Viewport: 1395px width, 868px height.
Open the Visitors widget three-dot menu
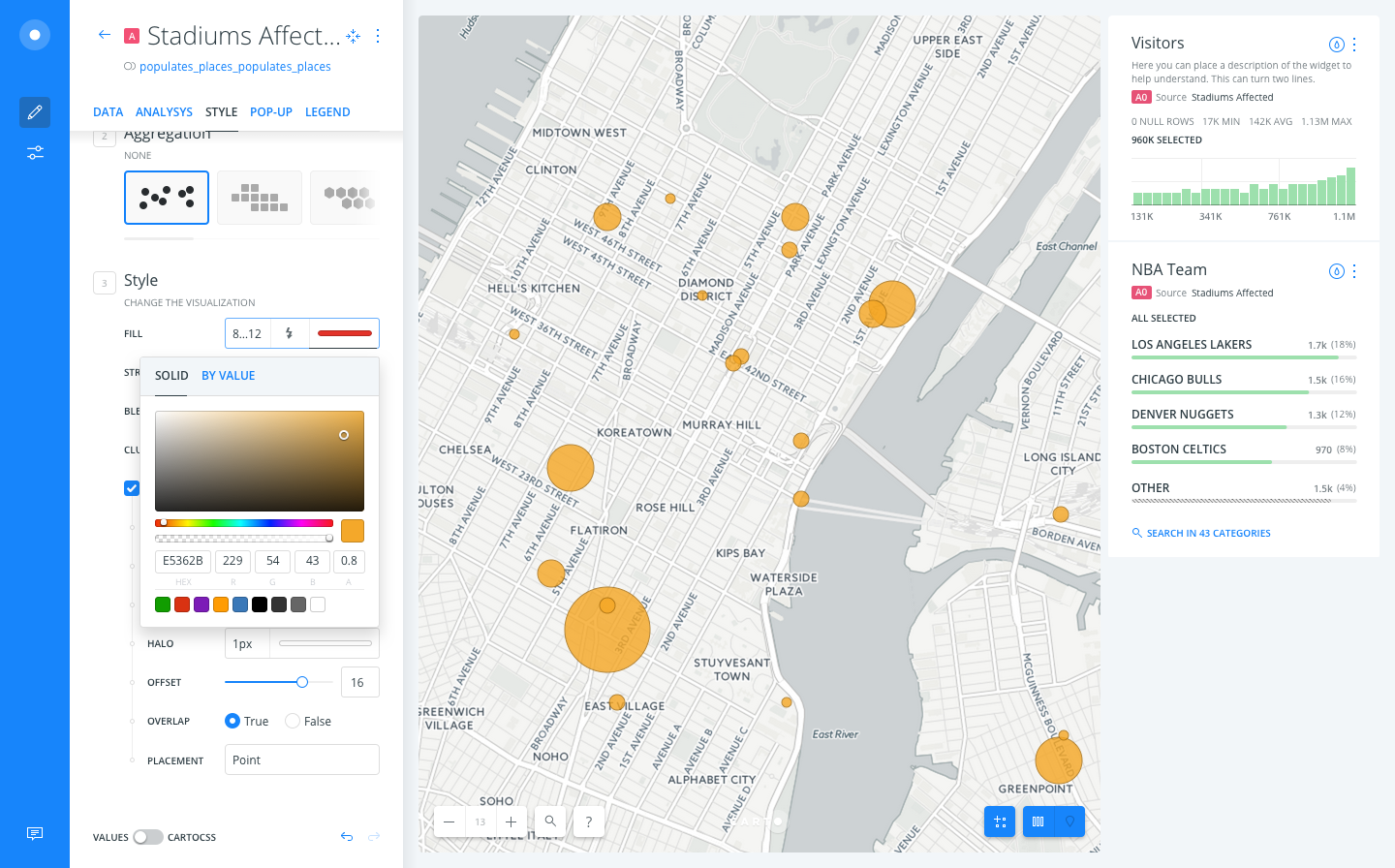click(x=1354, y=44)
